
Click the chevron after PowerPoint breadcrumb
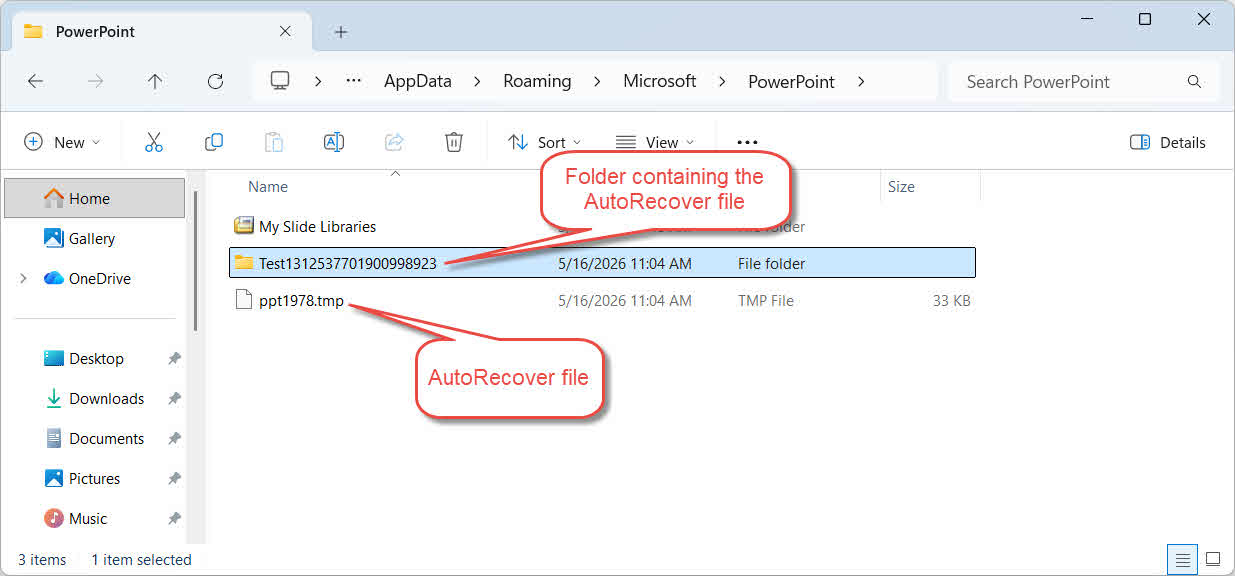(x=860, y=82)
